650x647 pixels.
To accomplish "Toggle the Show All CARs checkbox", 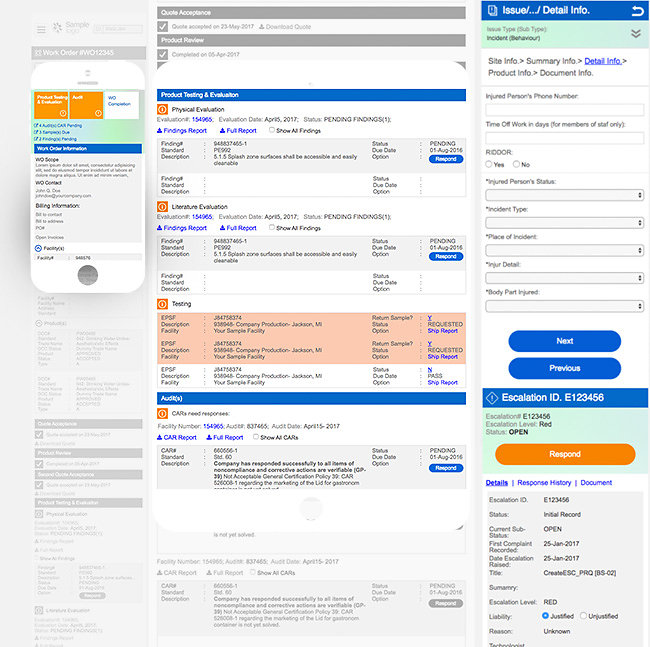I will (256, 437).
